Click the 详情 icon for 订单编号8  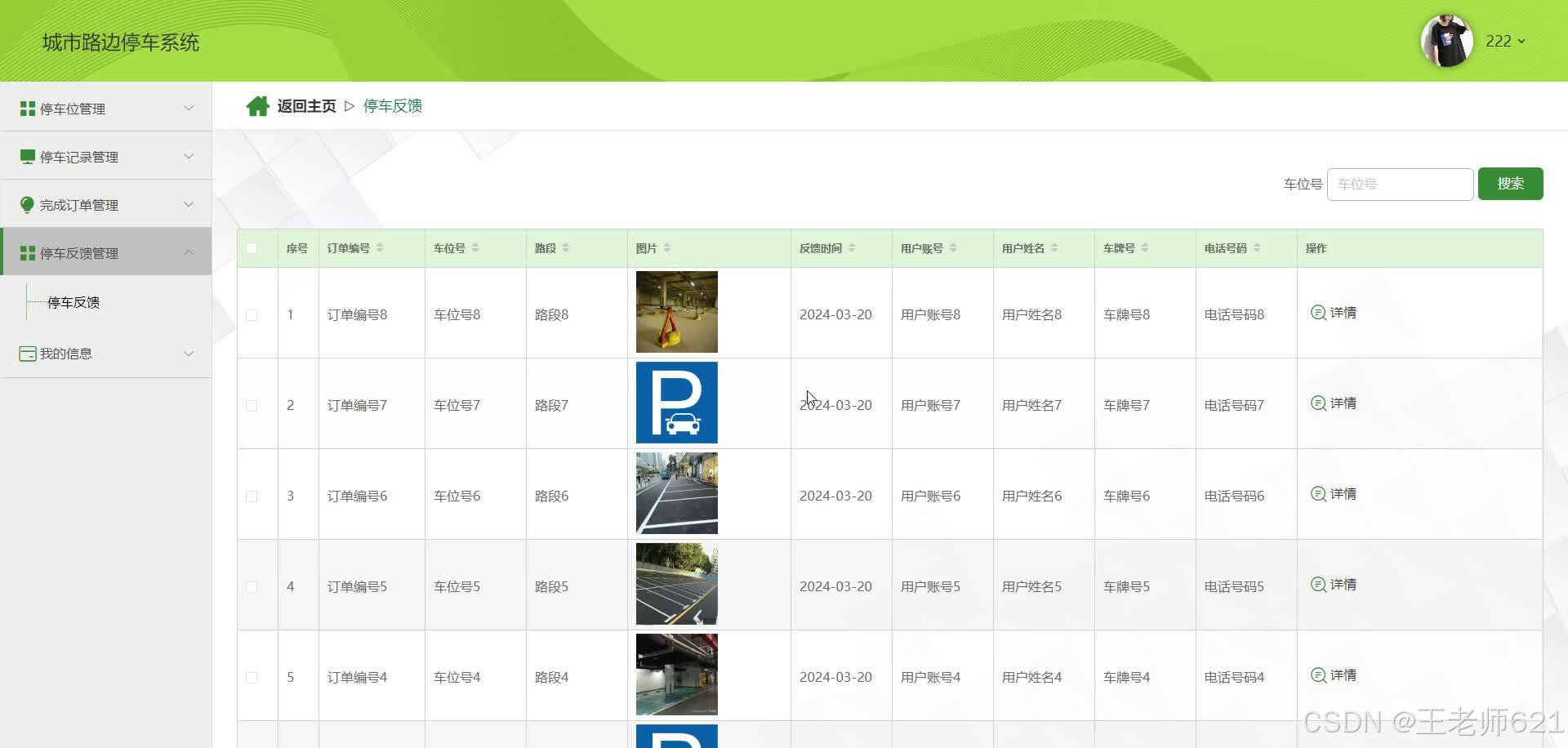1318,313
